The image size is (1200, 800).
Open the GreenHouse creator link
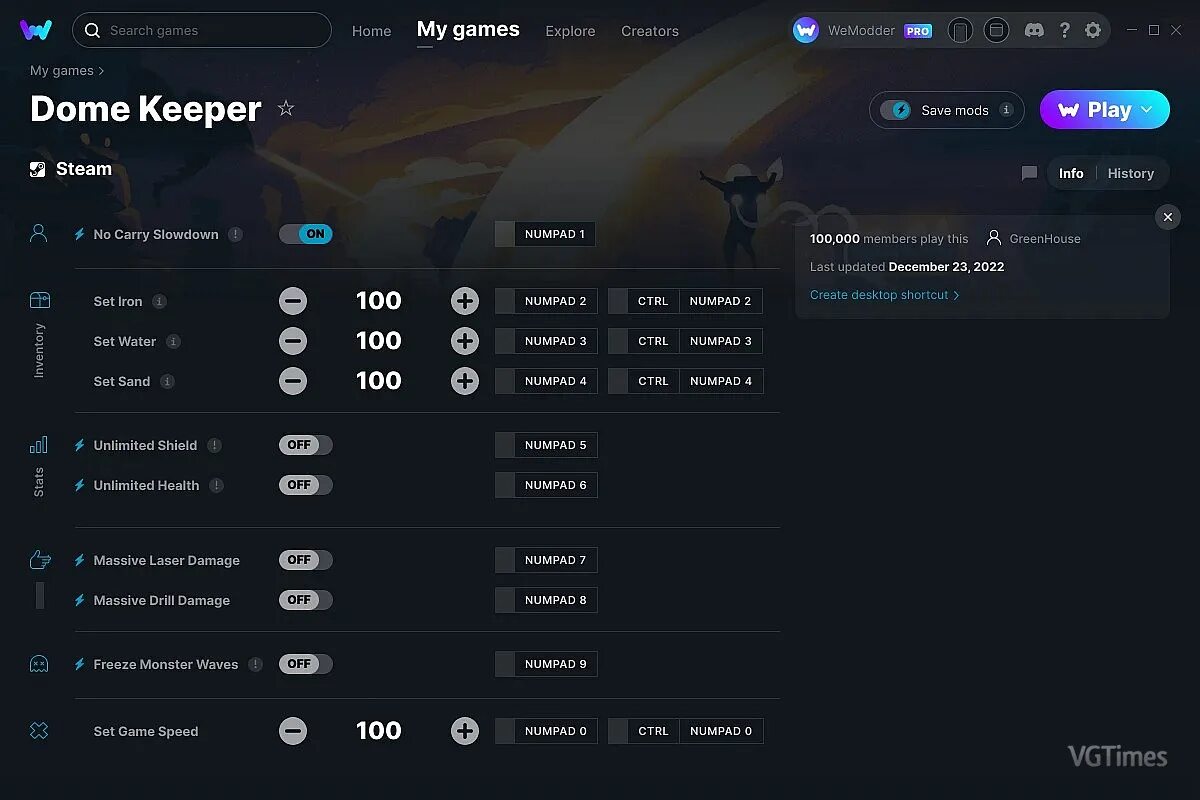1034,239
